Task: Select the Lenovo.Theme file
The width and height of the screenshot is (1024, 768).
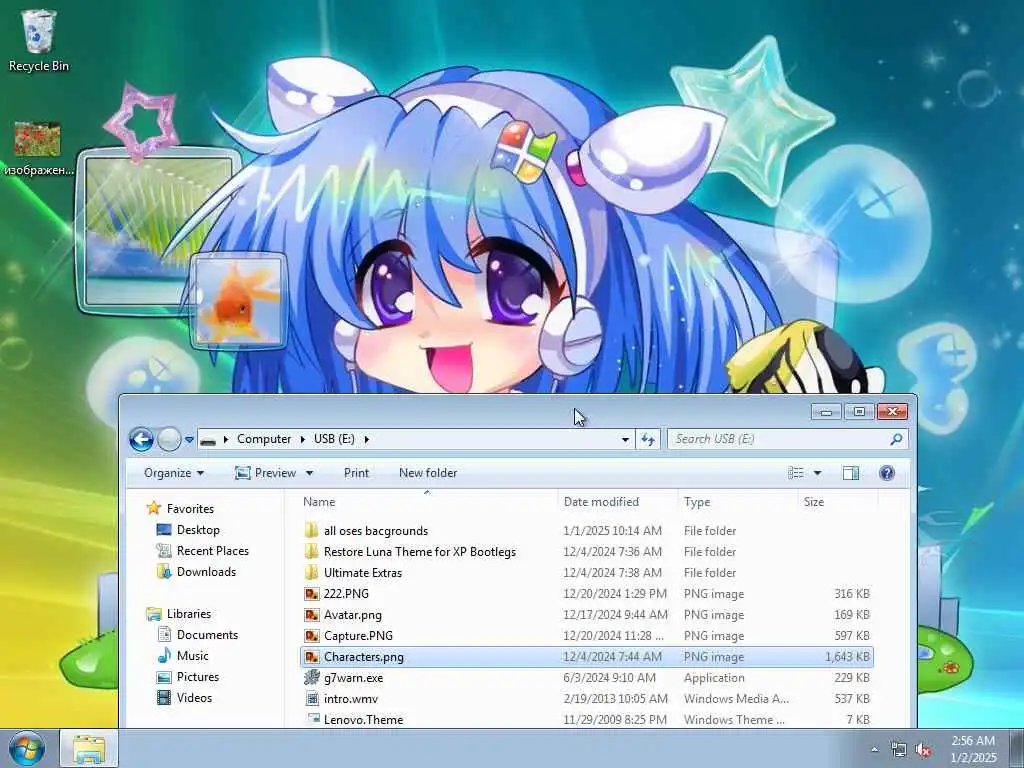Action: click(x=586, y=719)
